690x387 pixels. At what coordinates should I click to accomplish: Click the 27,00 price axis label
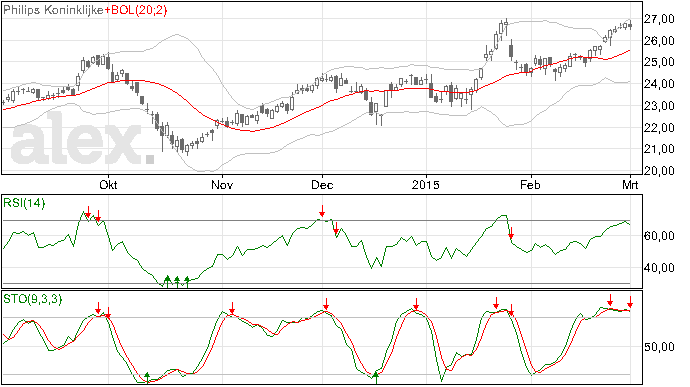pyautogui.click(x=659, y=19)
